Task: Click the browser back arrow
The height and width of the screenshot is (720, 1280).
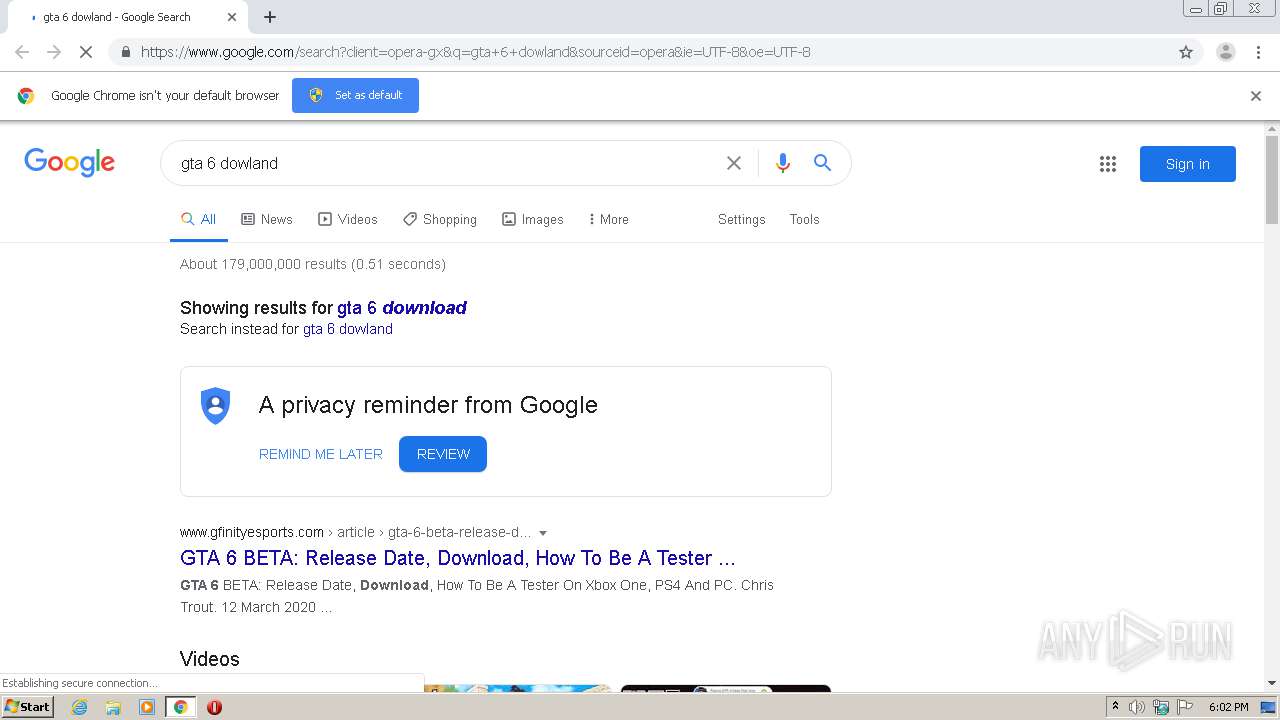Action: 22,52
